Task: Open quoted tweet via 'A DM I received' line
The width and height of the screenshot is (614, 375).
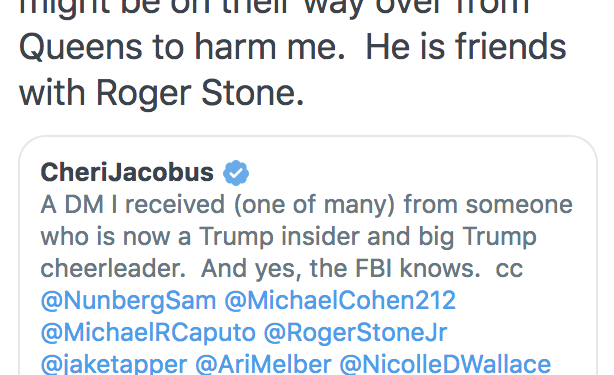Action: point(307,205)
